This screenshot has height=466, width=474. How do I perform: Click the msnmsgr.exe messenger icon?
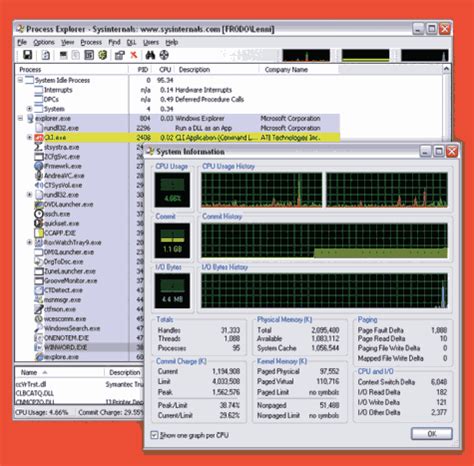pos(39,300)
